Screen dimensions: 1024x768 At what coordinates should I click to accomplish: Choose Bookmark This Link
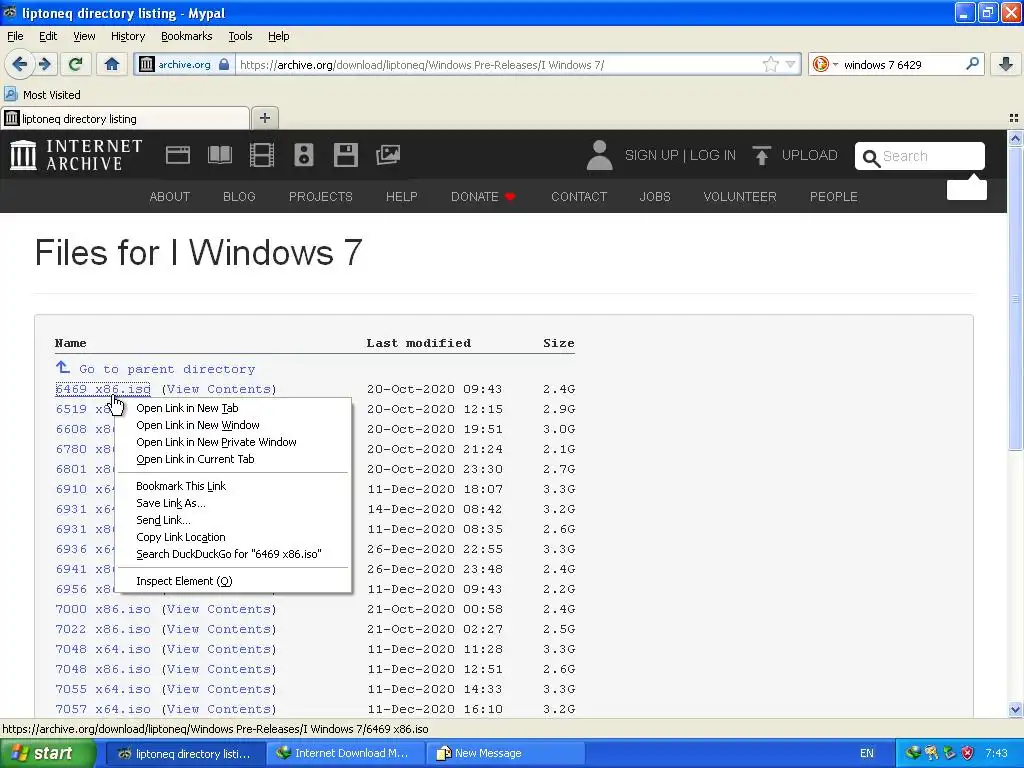tap(233, 486)
